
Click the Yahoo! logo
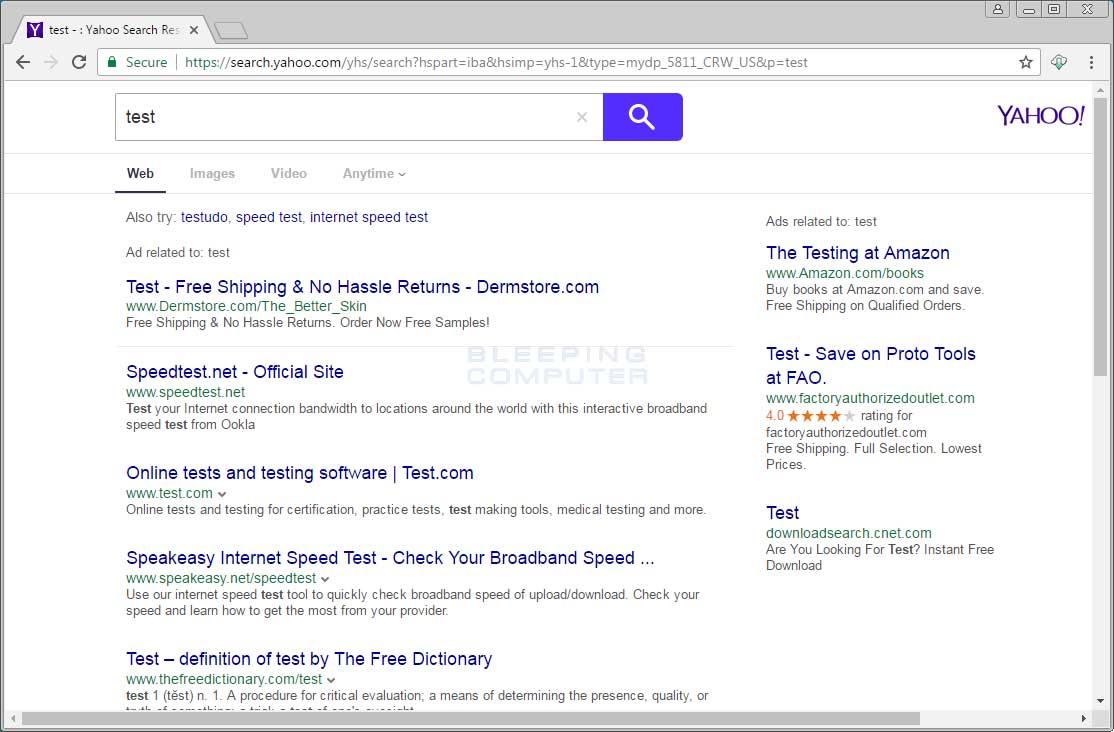(x=1041, y=116)
